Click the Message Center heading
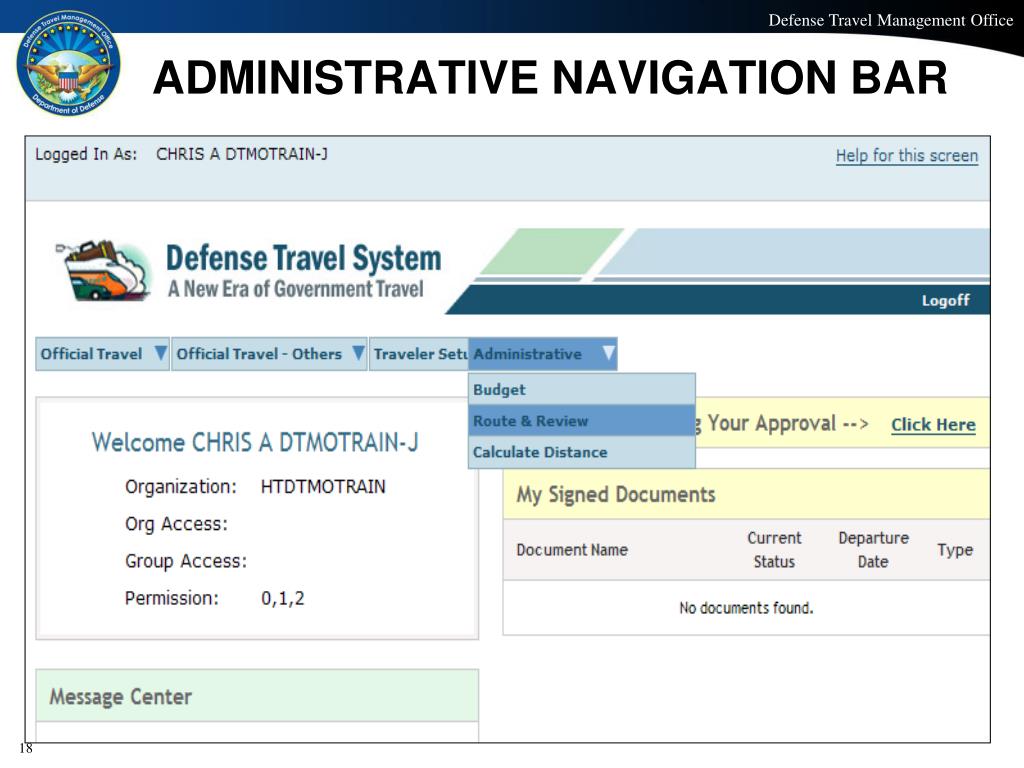This screenshot has width=1024, height=768. tap(121, 697)
